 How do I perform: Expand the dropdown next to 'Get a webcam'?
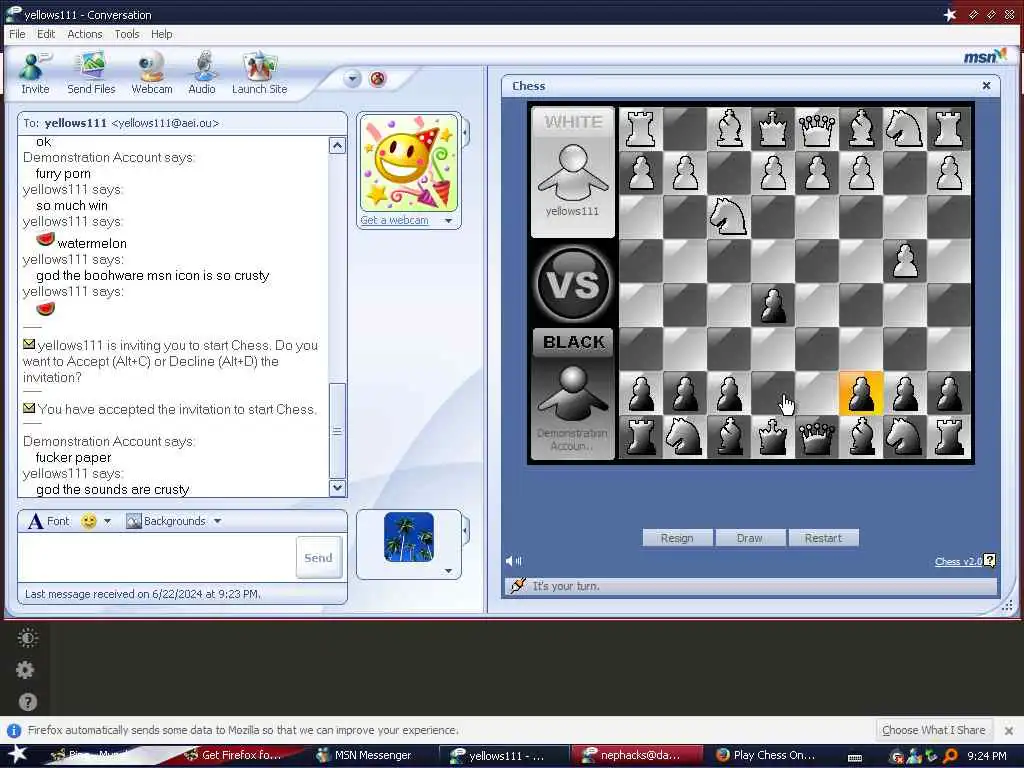pos(449,221)
